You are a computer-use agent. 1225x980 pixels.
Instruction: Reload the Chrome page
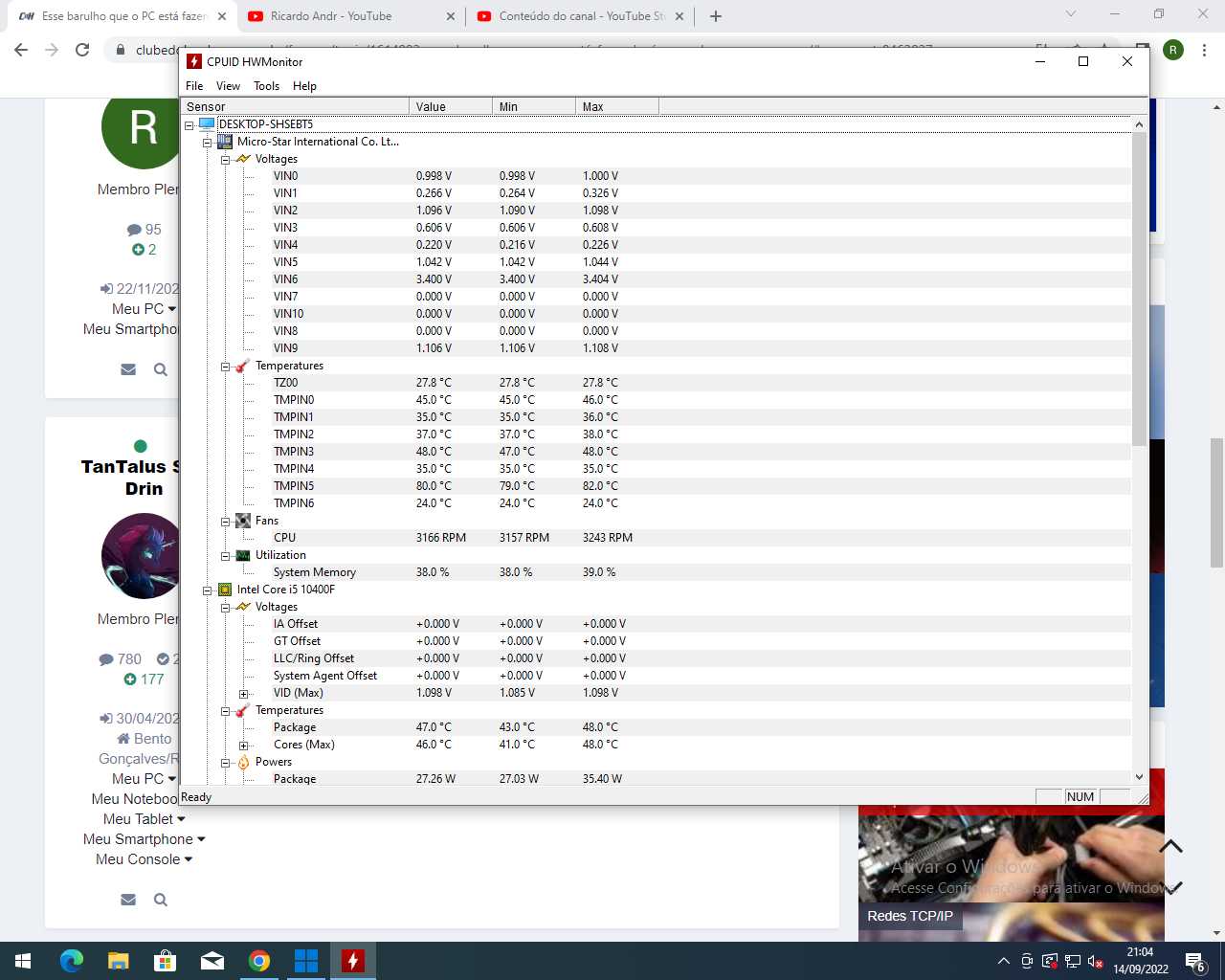coord(82,50)
